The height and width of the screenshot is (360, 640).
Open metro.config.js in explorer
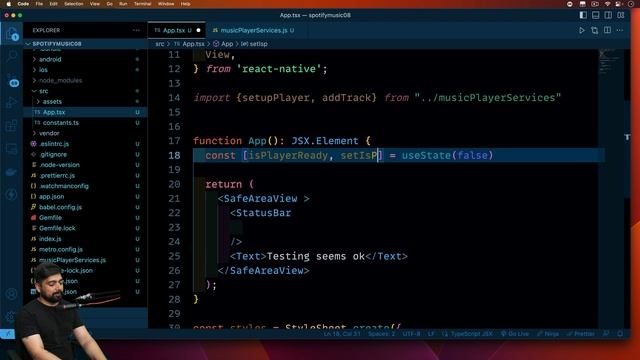[85, 249]
